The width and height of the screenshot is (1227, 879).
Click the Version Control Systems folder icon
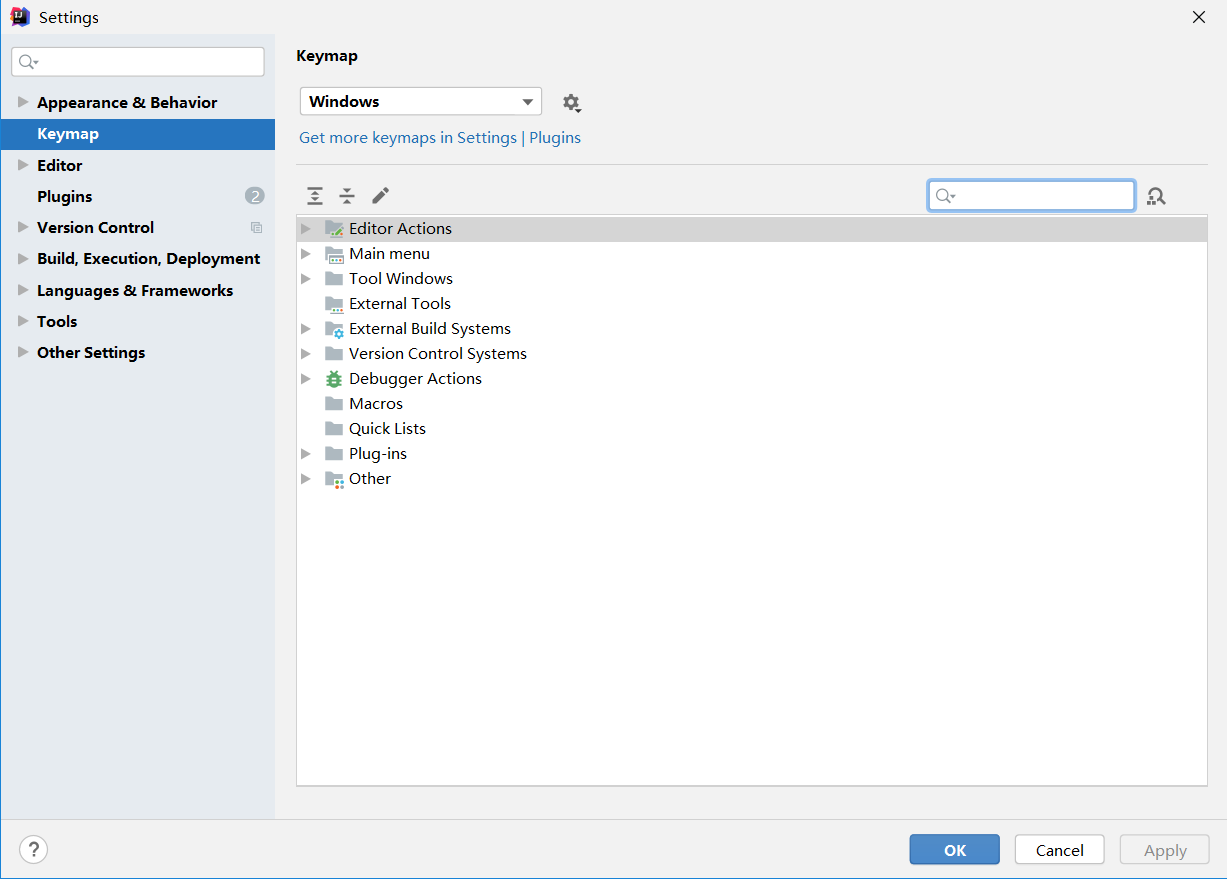point(334,353)
